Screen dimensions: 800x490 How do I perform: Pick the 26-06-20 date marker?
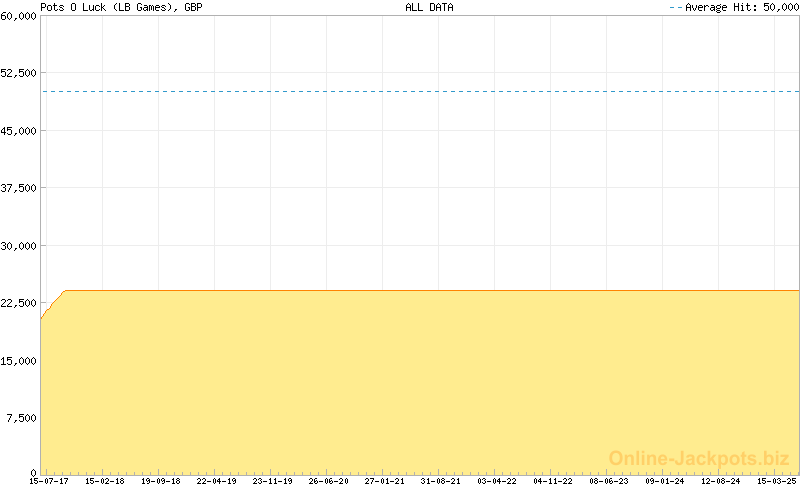(328, 481)
